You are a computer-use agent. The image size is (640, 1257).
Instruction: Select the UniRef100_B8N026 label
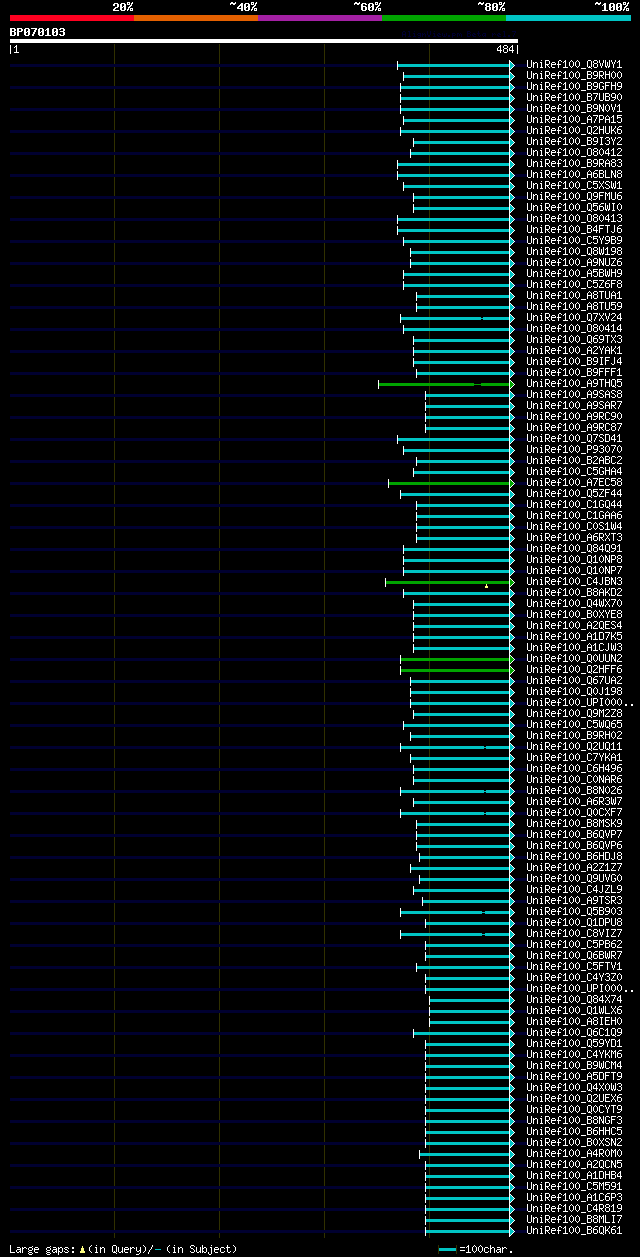click(x=574, y=790)
